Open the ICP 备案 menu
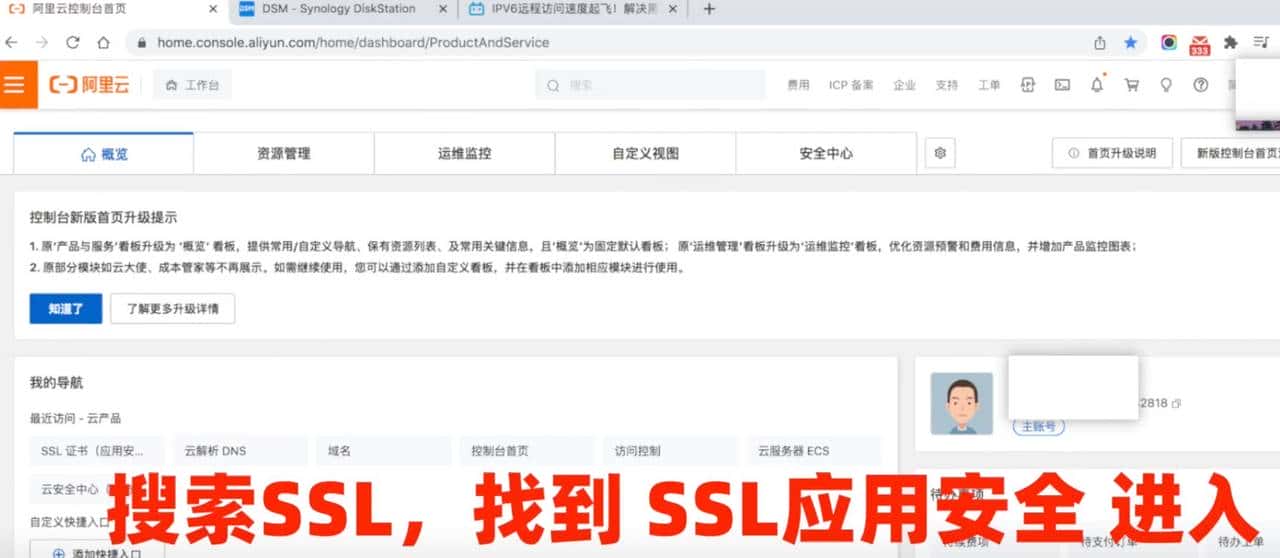 click(851, 85)
